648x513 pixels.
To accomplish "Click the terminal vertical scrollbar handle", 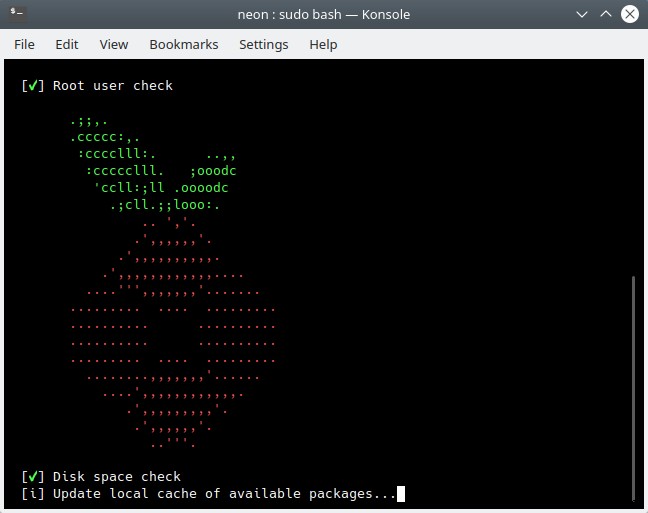I will 633,389.
